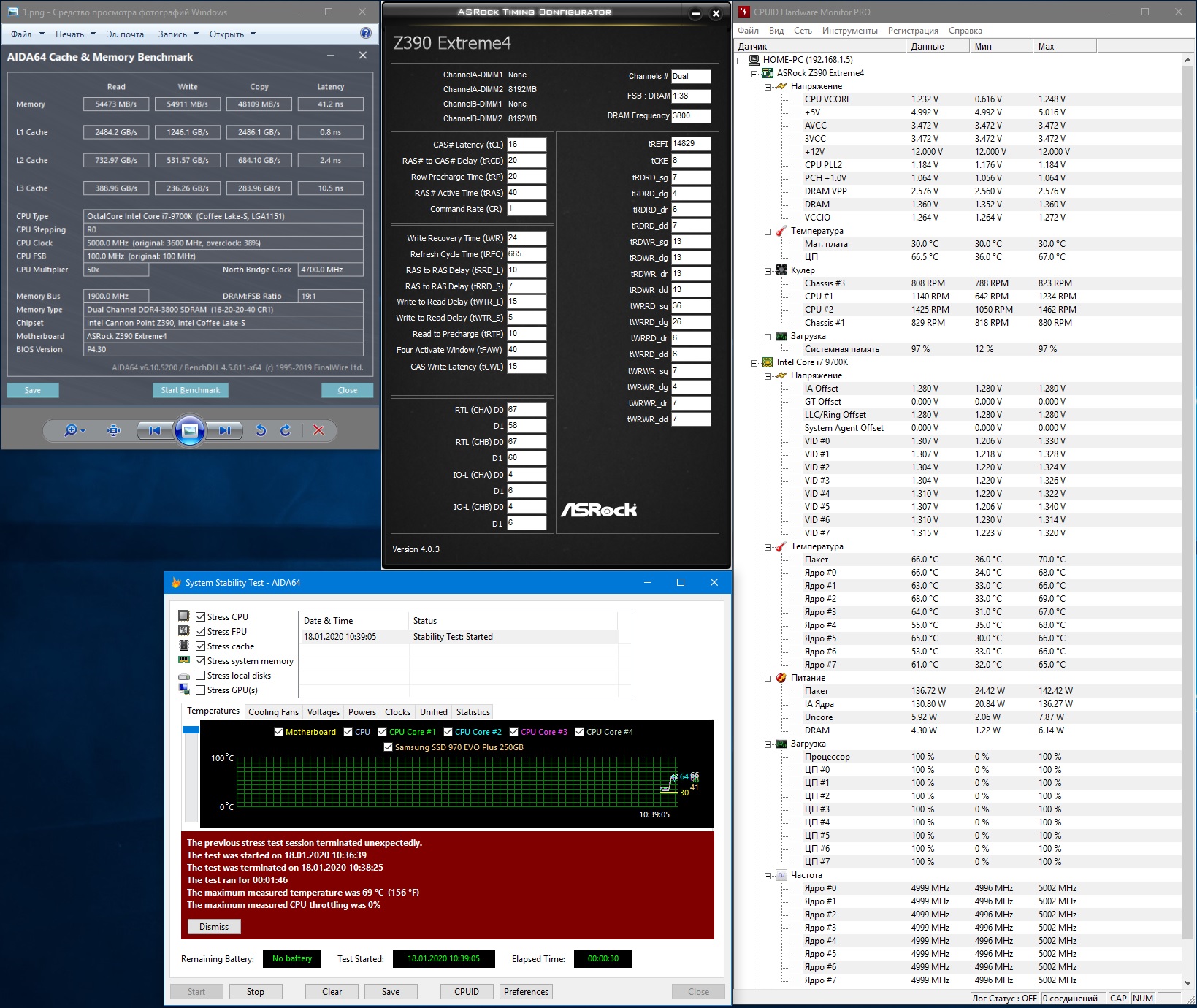
Task: Click the power icon beside Питание
Action: coord(781,678)
